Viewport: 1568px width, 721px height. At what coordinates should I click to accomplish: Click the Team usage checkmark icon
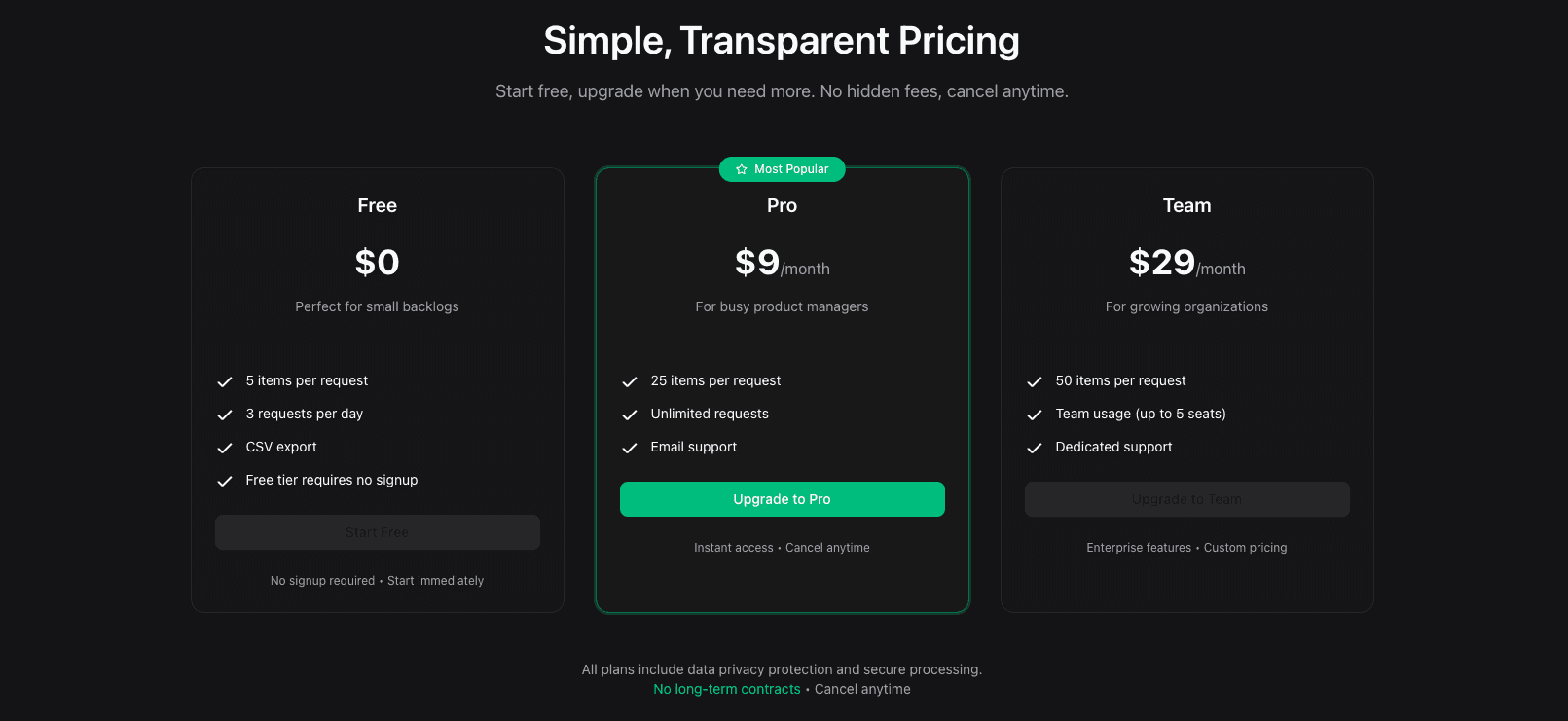coord(1035,415)
